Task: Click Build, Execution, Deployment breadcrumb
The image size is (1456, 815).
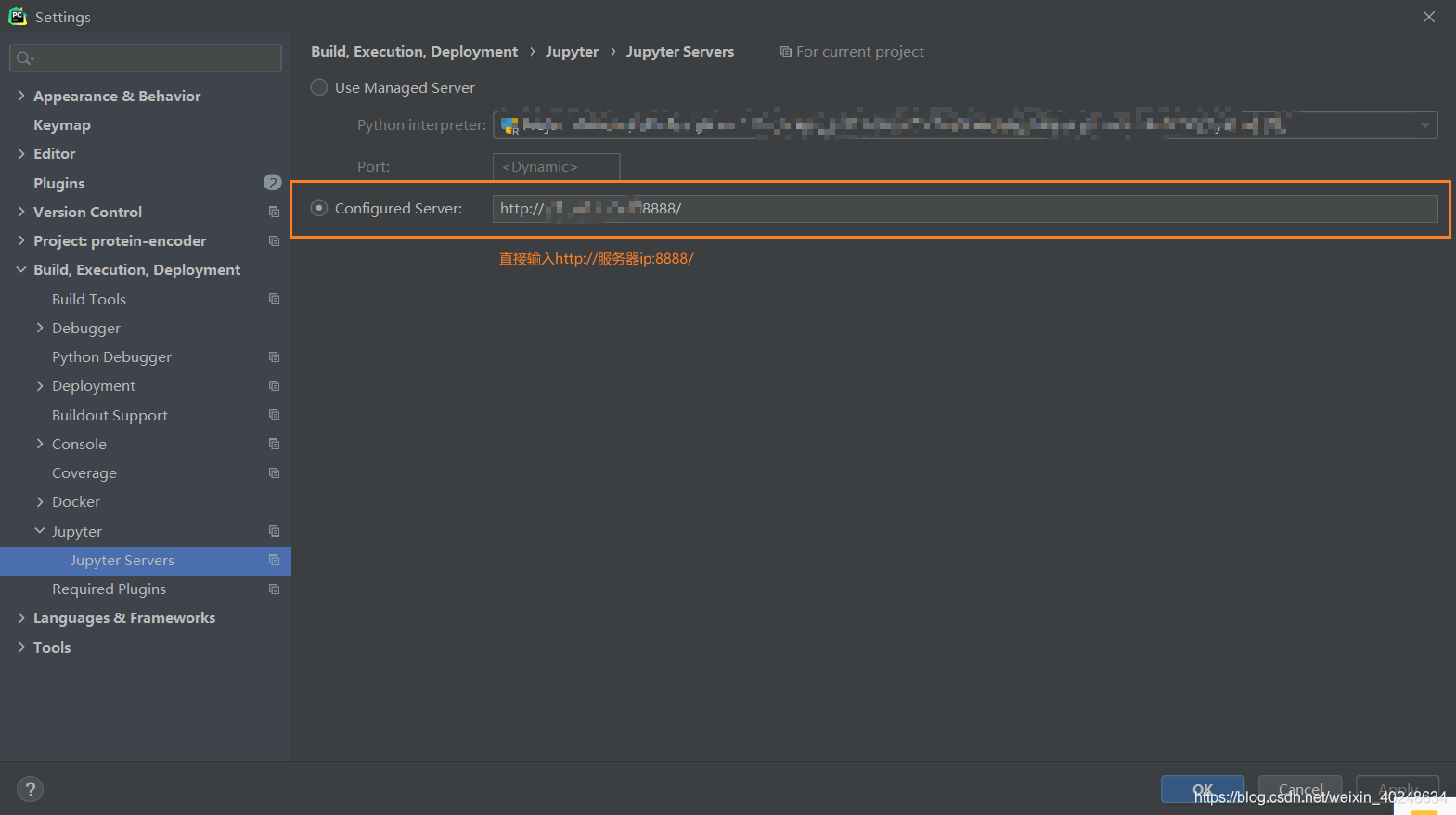Action: pyautogui.click(x=415, y=52)
